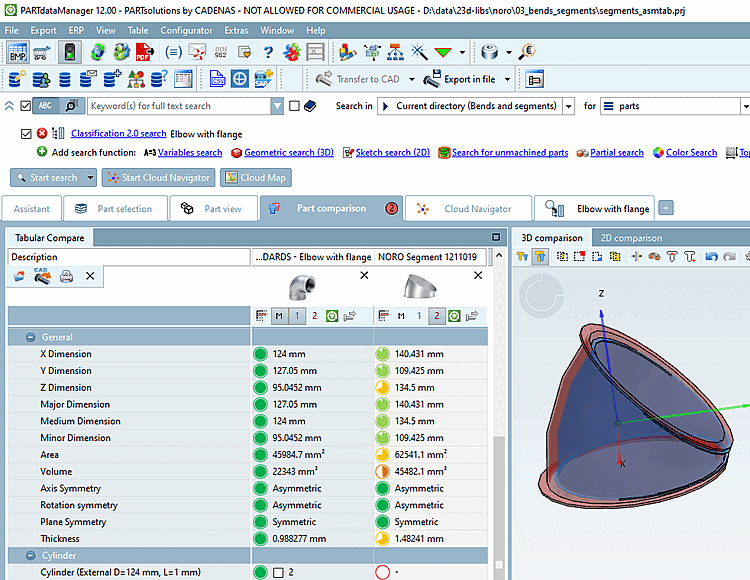Toggle the checkbox next to the book icon
This screenshot has height=580, width=750.
coord(294,106)
